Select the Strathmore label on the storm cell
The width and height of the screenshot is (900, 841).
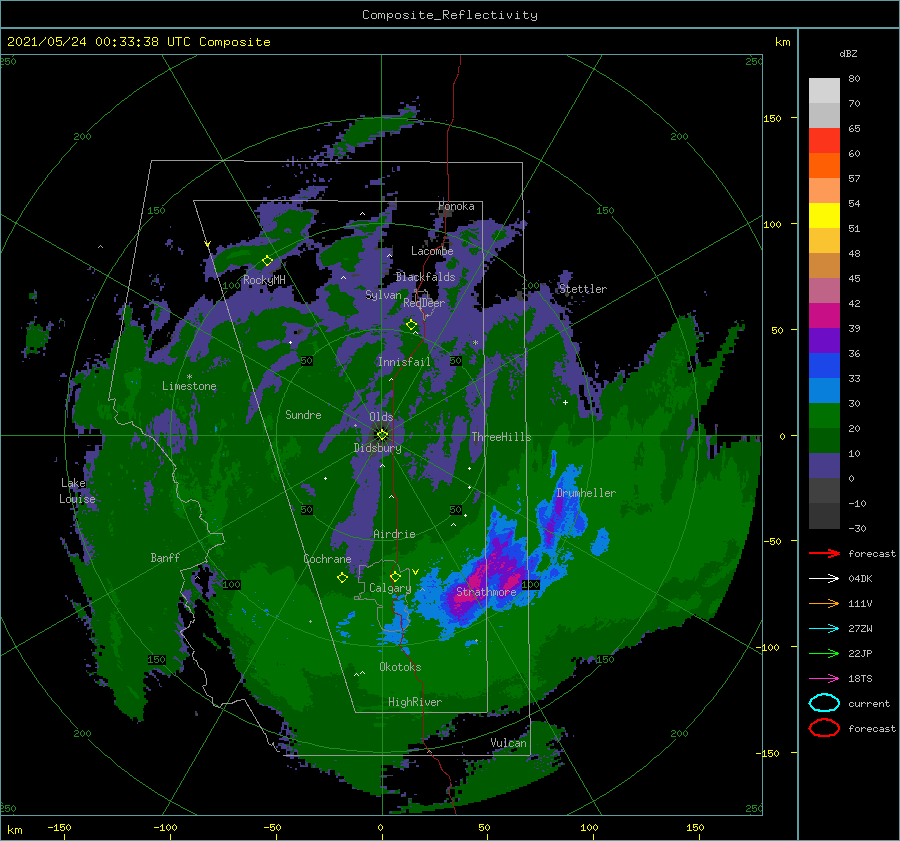click(x=486, y=592)
